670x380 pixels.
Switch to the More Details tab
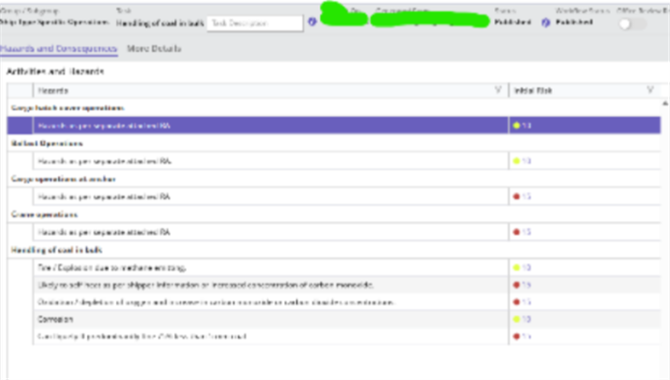pyautogui.click(x=154, y=49)
